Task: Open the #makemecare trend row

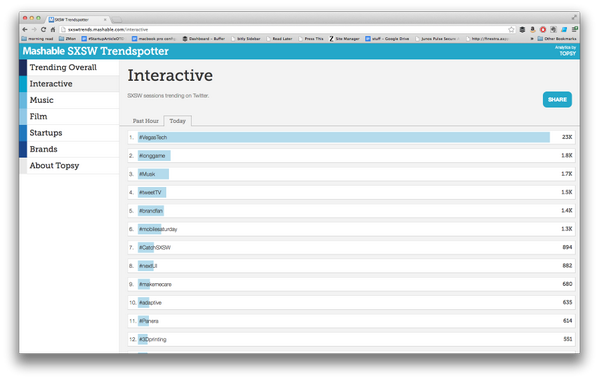Action: pos(351,284)
